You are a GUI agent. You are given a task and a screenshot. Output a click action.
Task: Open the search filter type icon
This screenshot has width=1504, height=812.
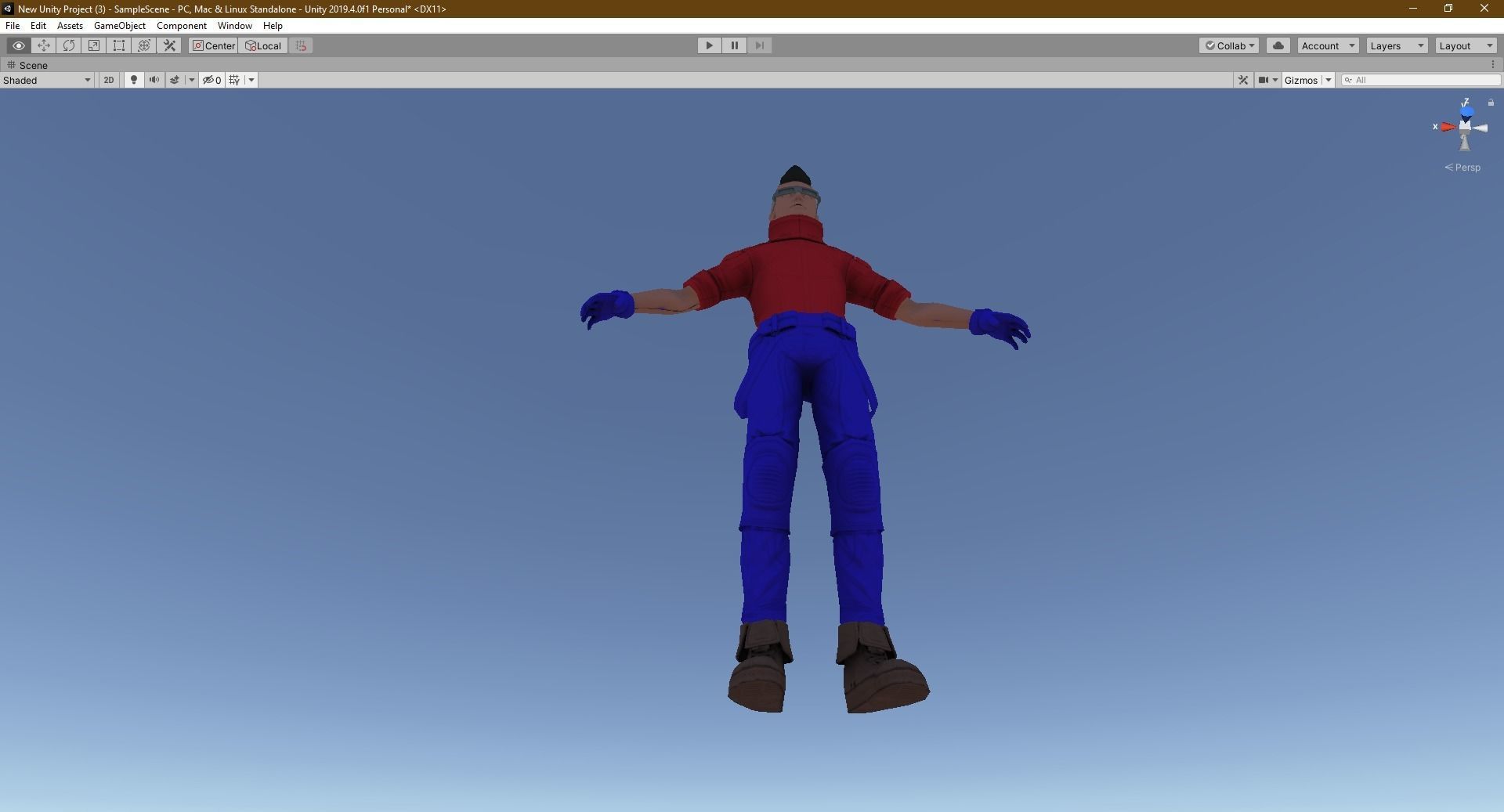tap(1348, 80)
